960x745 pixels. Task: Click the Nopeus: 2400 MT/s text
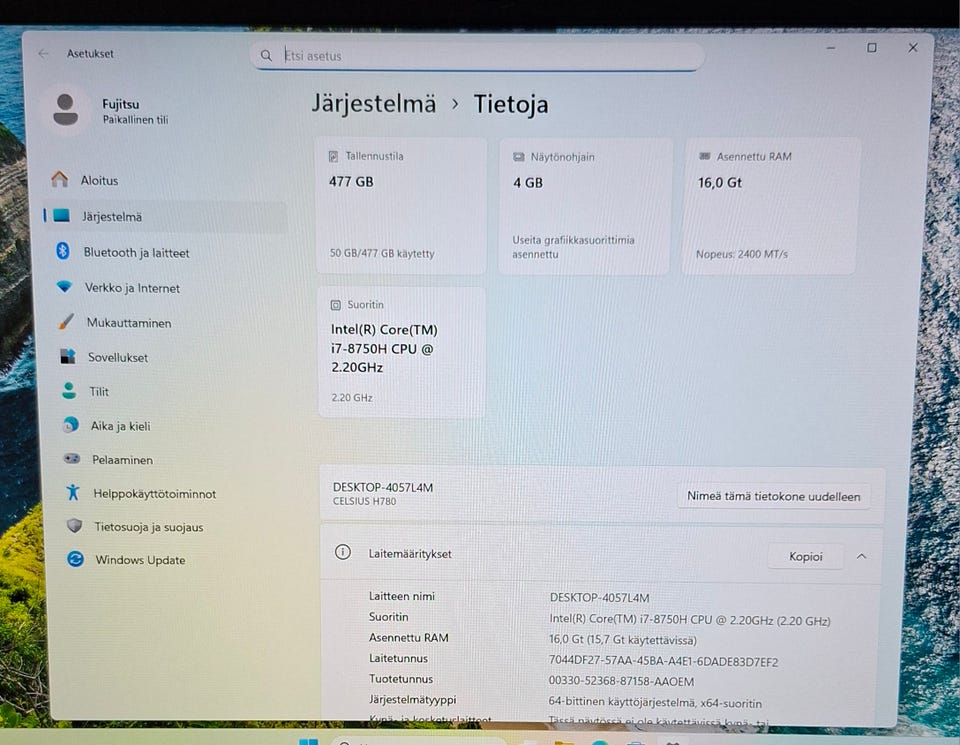pos(741,254)
